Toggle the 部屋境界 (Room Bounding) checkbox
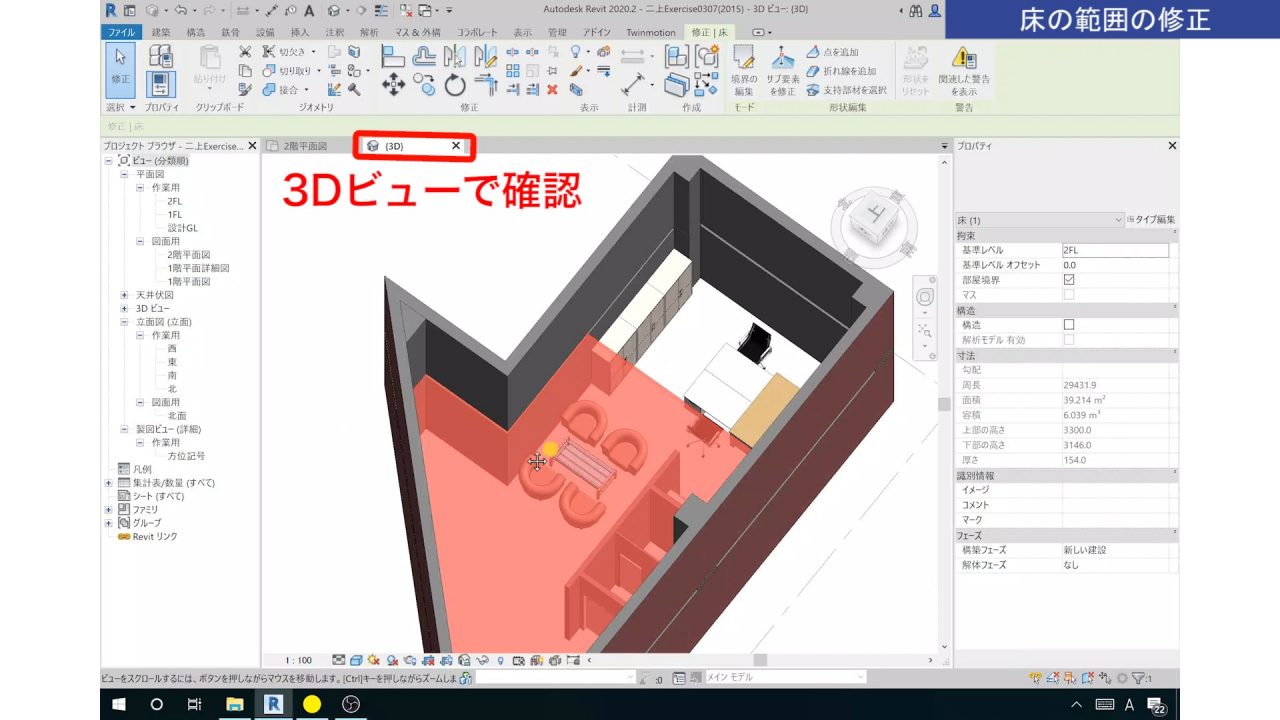1280x720 pixels. click(x=1071, y=281)
